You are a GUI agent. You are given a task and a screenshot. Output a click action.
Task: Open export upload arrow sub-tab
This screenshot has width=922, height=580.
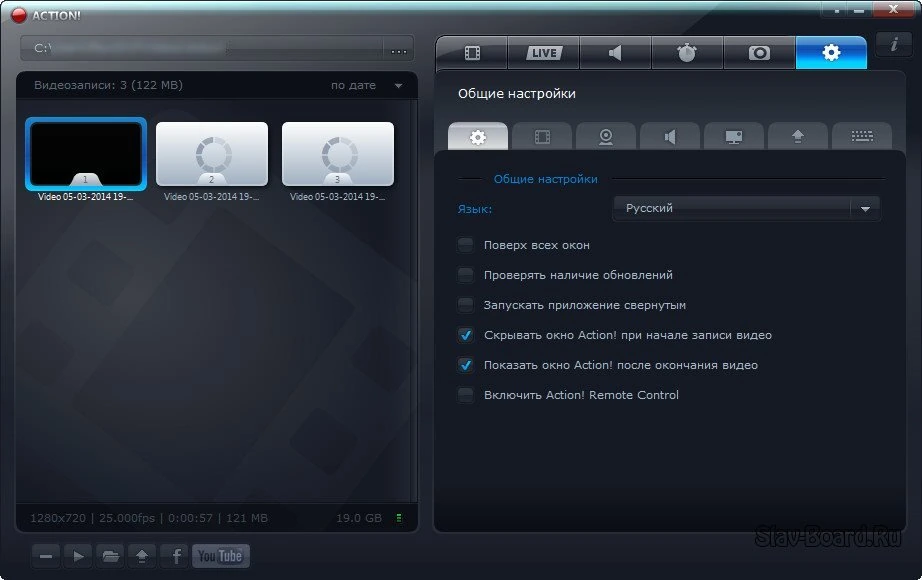[x=798, y=137]
